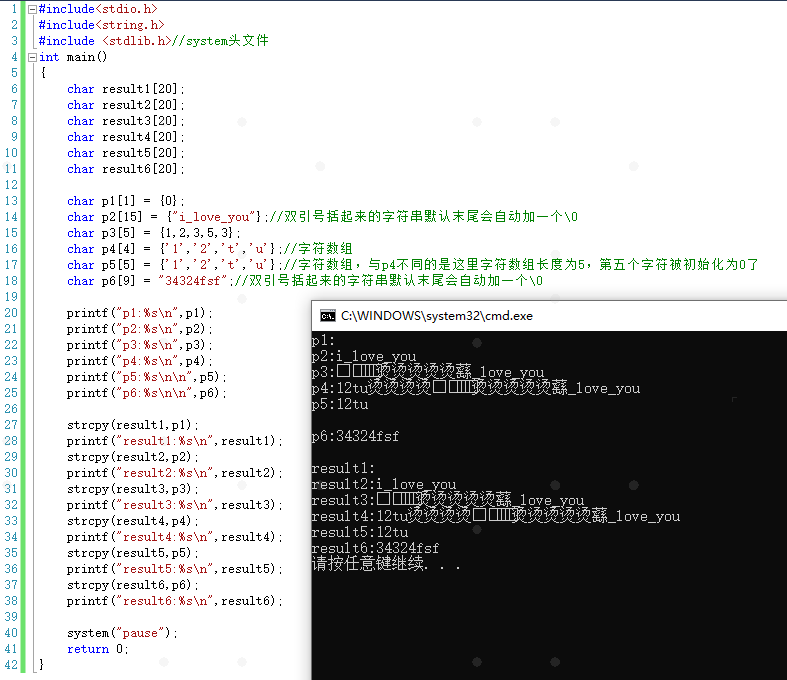The width and height of the screenshot is (787, 680).
Task: Click the printf("p4:%s\n",p4) statement
Action: 140,361
